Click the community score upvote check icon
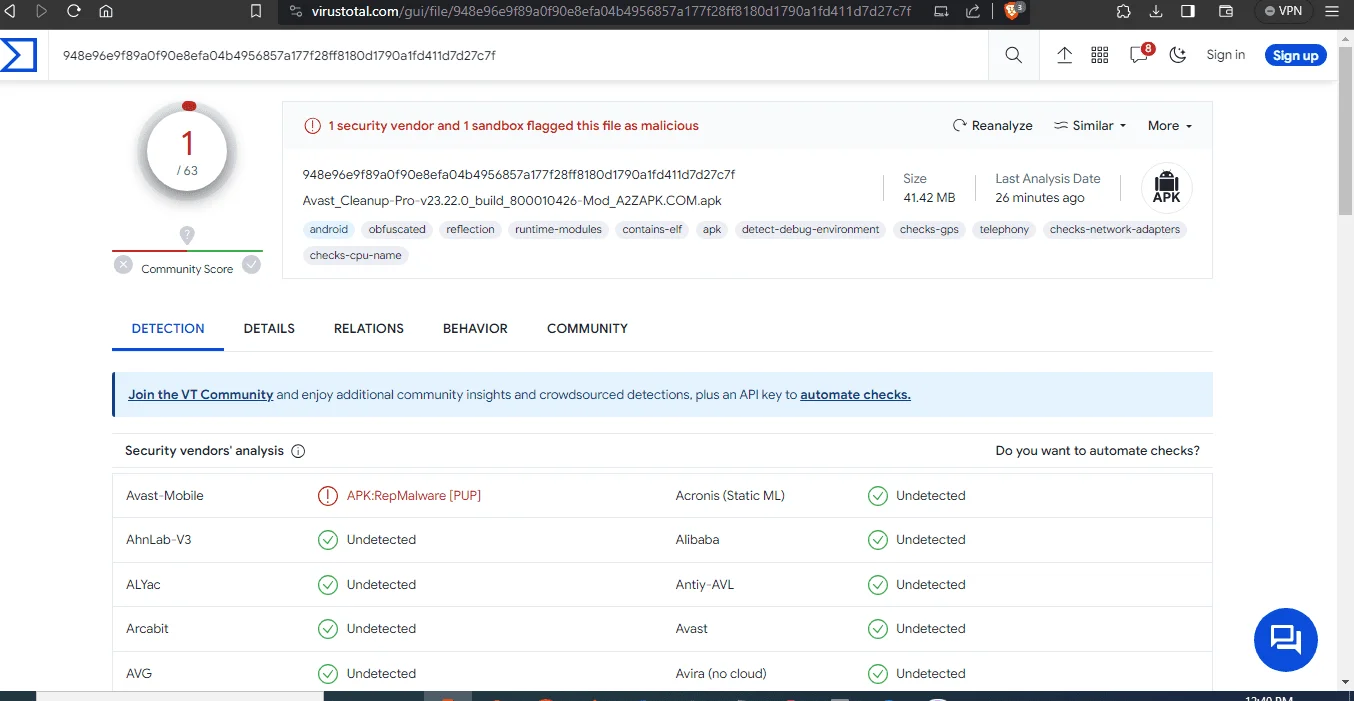 [251, 265]
